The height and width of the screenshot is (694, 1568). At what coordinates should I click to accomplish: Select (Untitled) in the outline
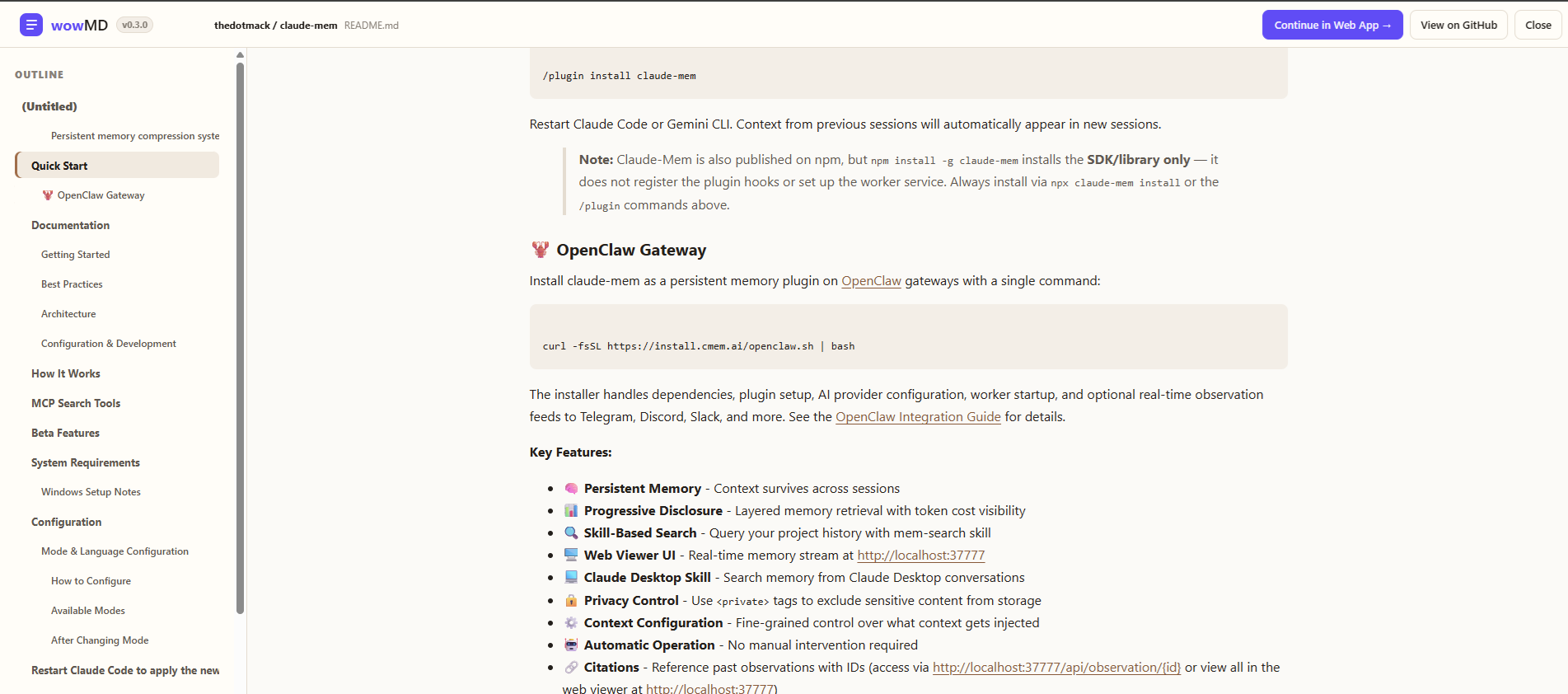(49, 106)
